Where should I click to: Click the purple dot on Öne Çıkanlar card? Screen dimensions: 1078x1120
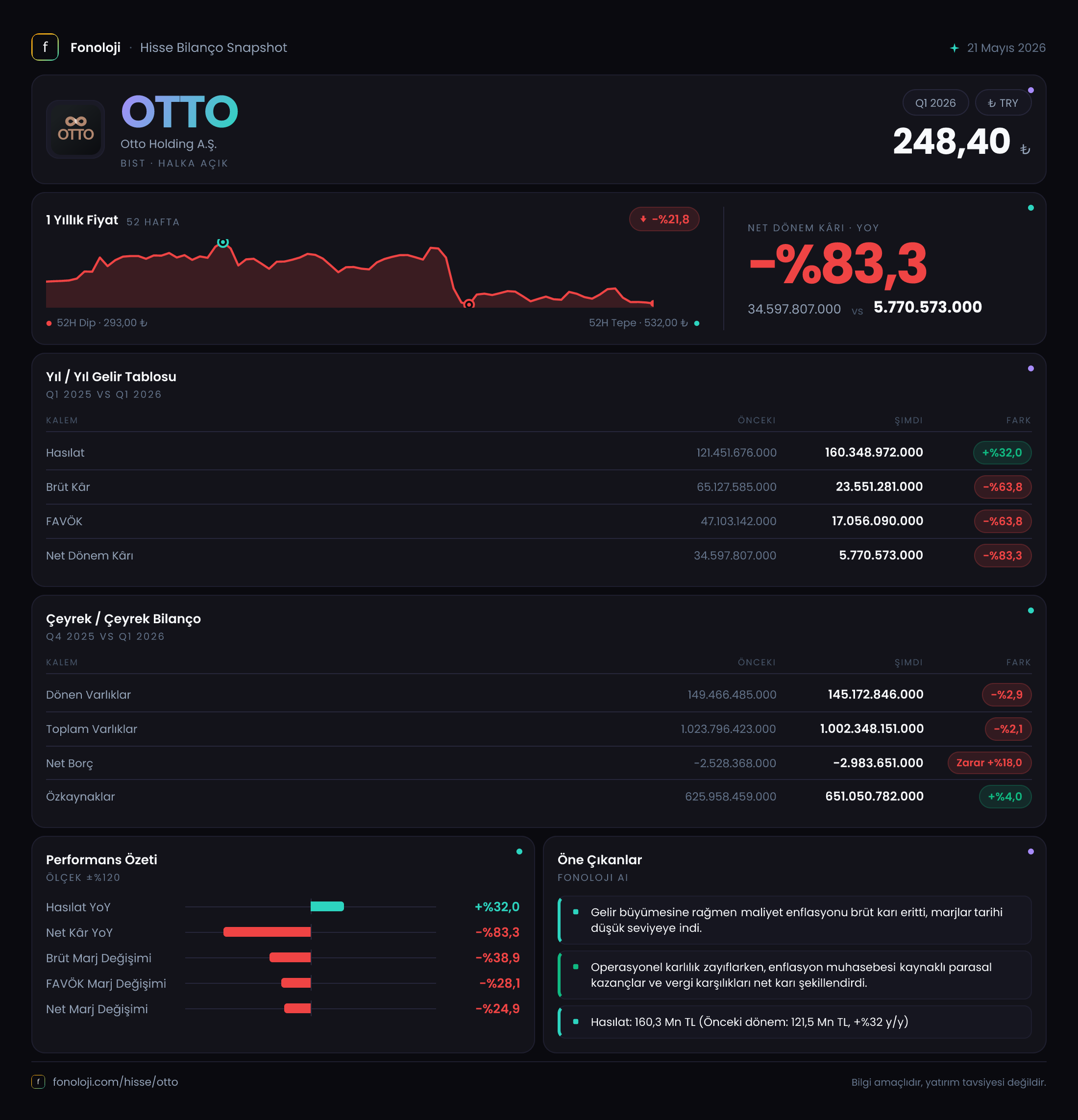coord(1030,852)
